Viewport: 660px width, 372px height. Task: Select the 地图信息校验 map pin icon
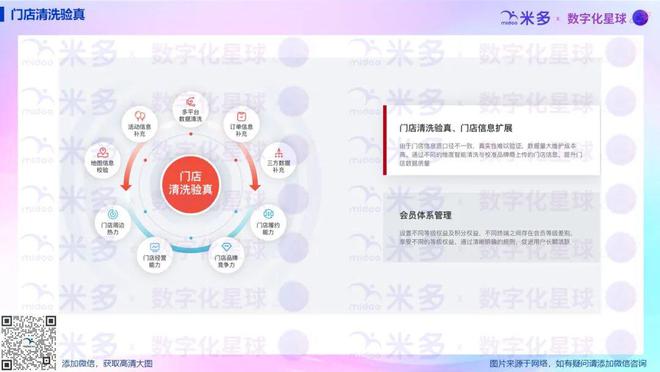(102, 152)
